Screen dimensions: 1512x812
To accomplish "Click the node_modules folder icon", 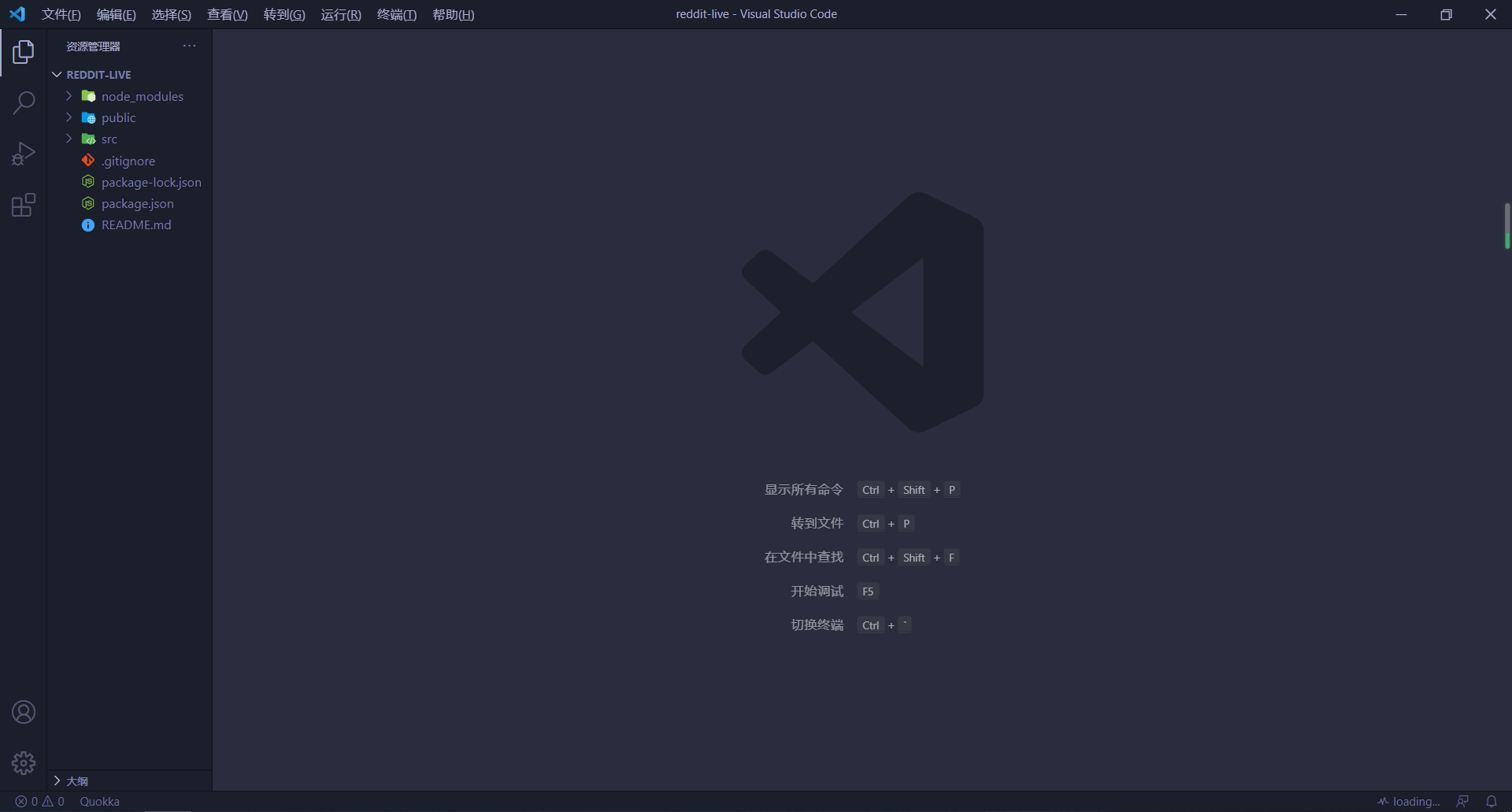I will pyautogui.click(x=88, y=96).
